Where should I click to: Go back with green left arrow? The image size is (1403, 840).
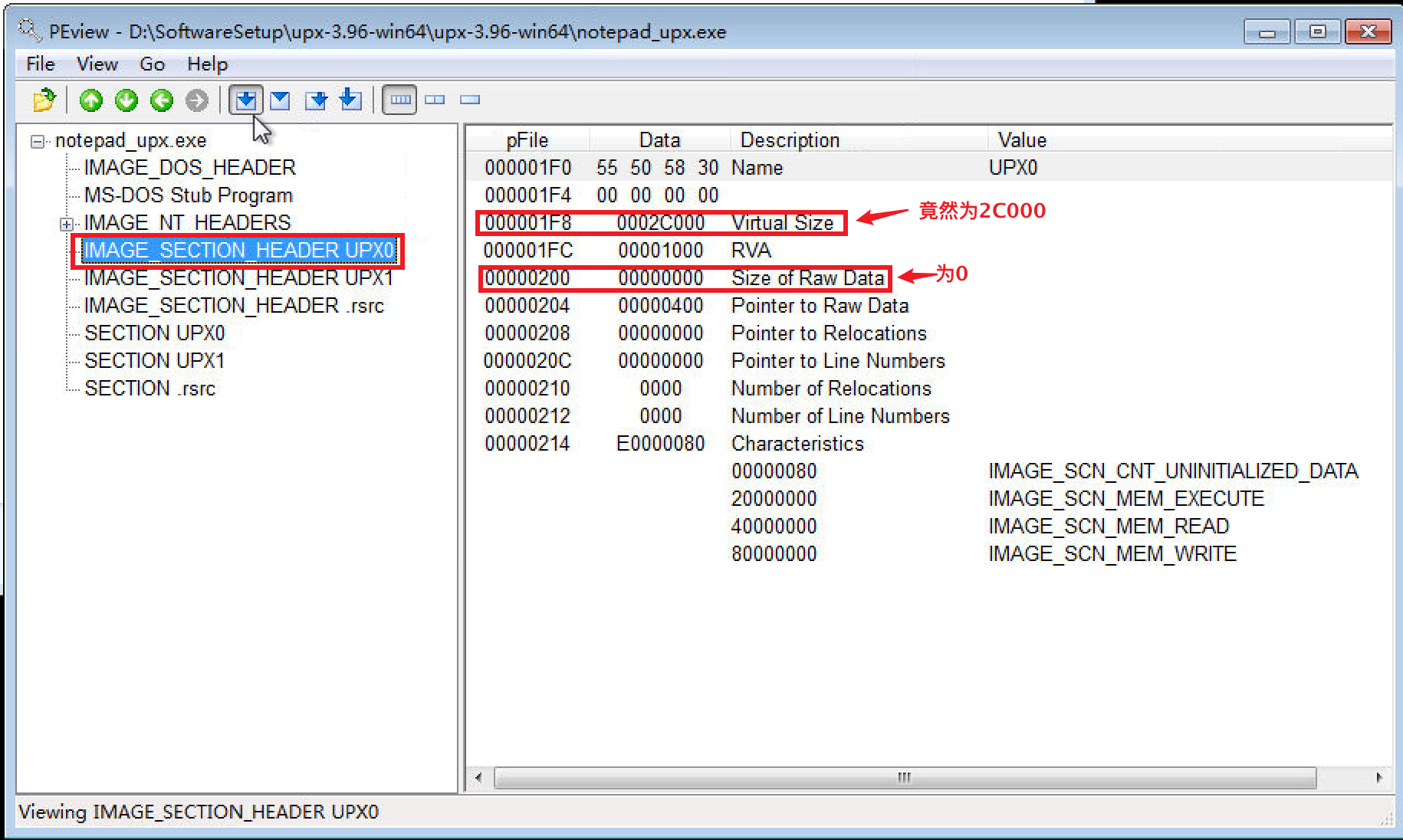coord(161,100)
